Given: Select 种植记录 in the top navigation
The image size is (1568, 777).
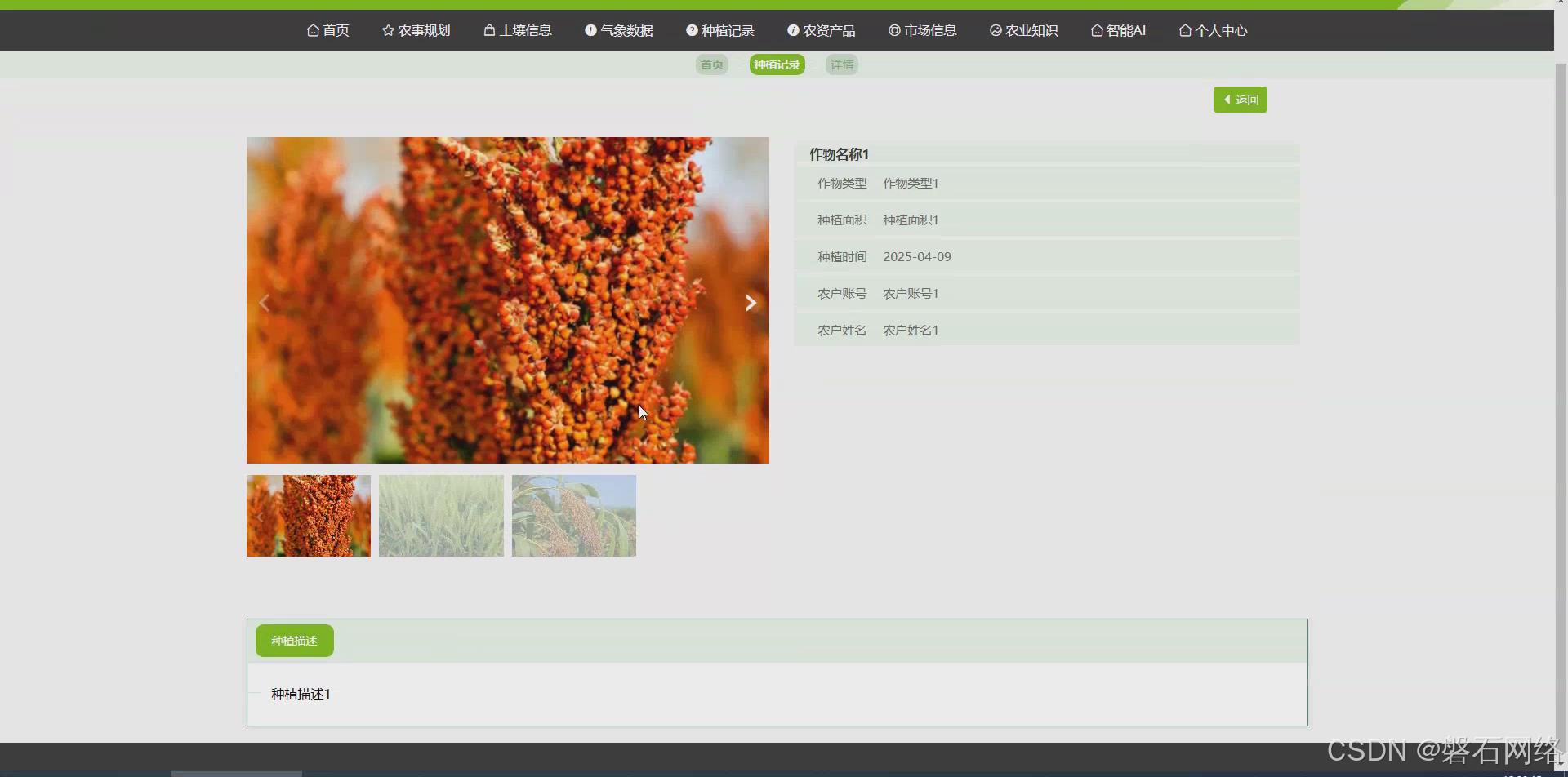Looking at the screenshot, I should click(x=720, y=30).
